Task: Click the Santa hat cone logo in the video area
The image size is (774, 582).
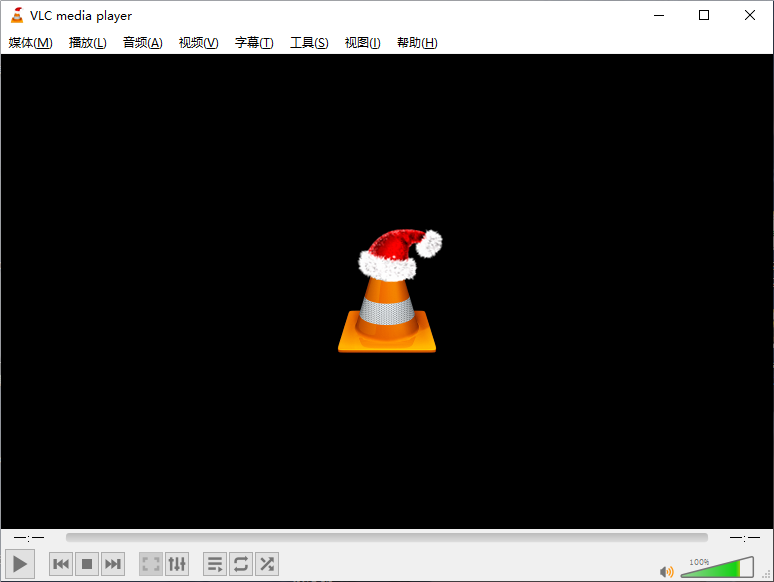Action: (389, 291)
